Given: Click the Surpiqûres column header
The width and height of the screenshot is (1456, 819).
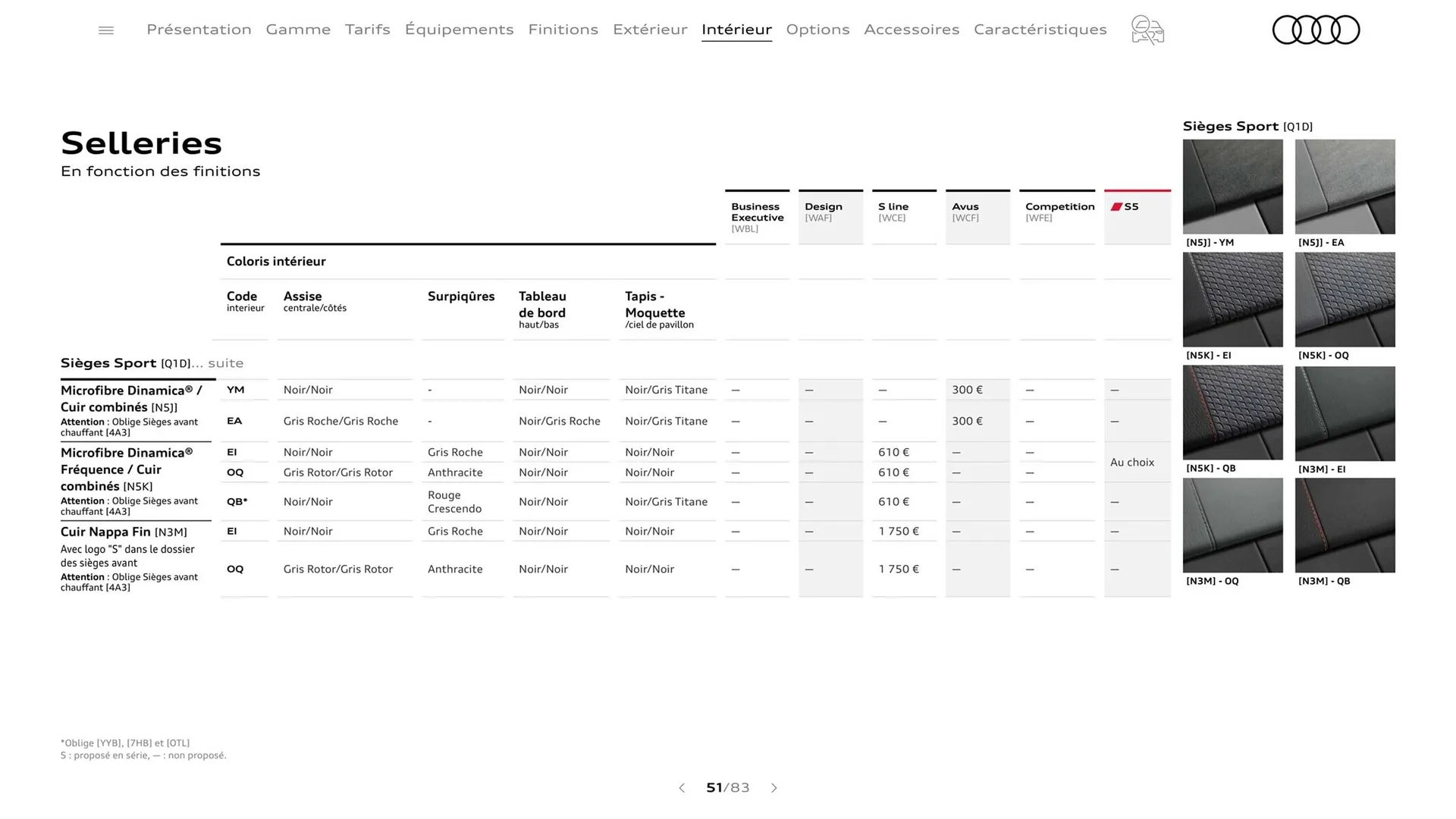Looking at the screenshot, I should [x=461, y=297].
